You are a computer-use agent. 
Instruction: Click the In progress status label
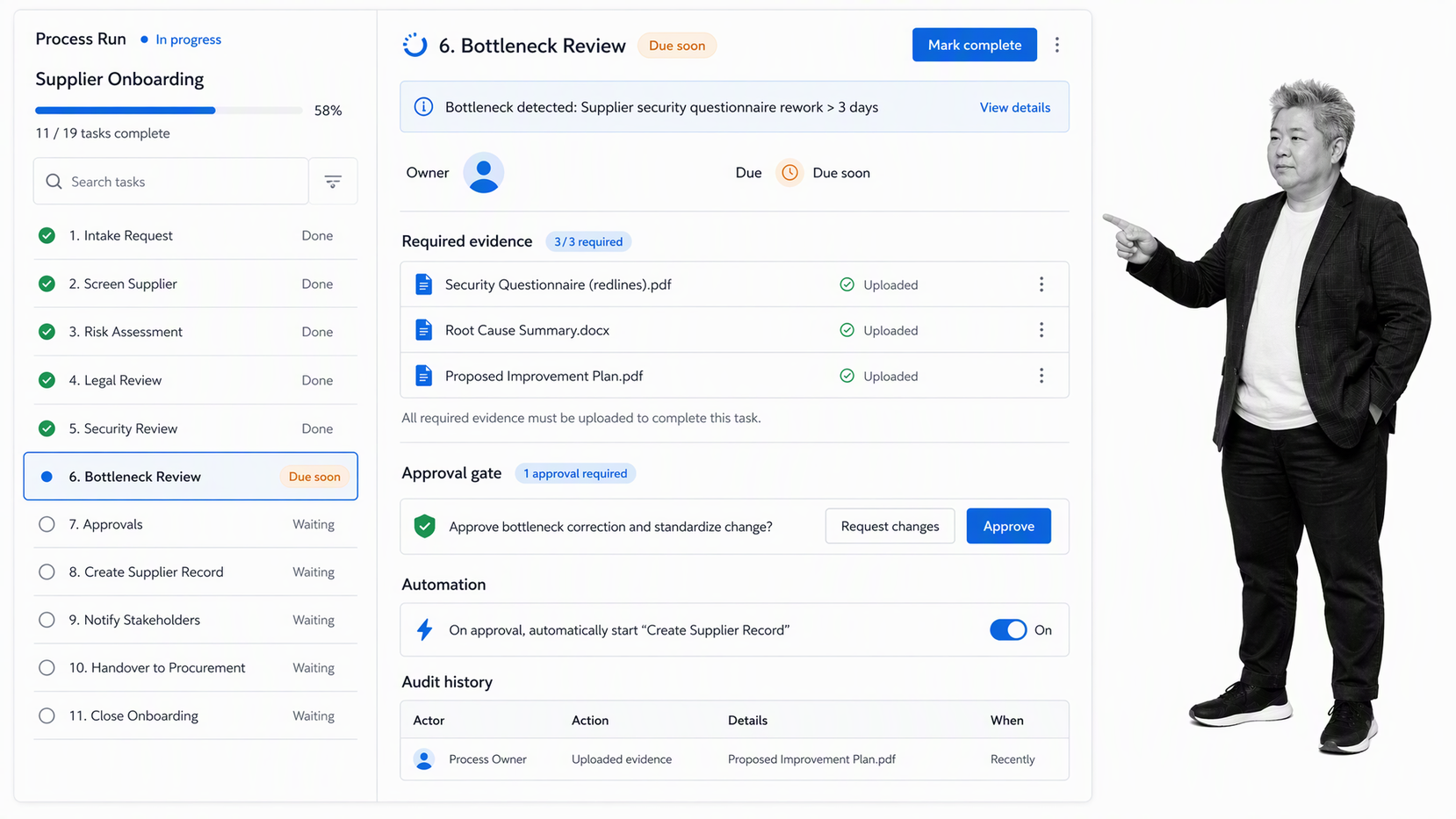pos(188,40)
